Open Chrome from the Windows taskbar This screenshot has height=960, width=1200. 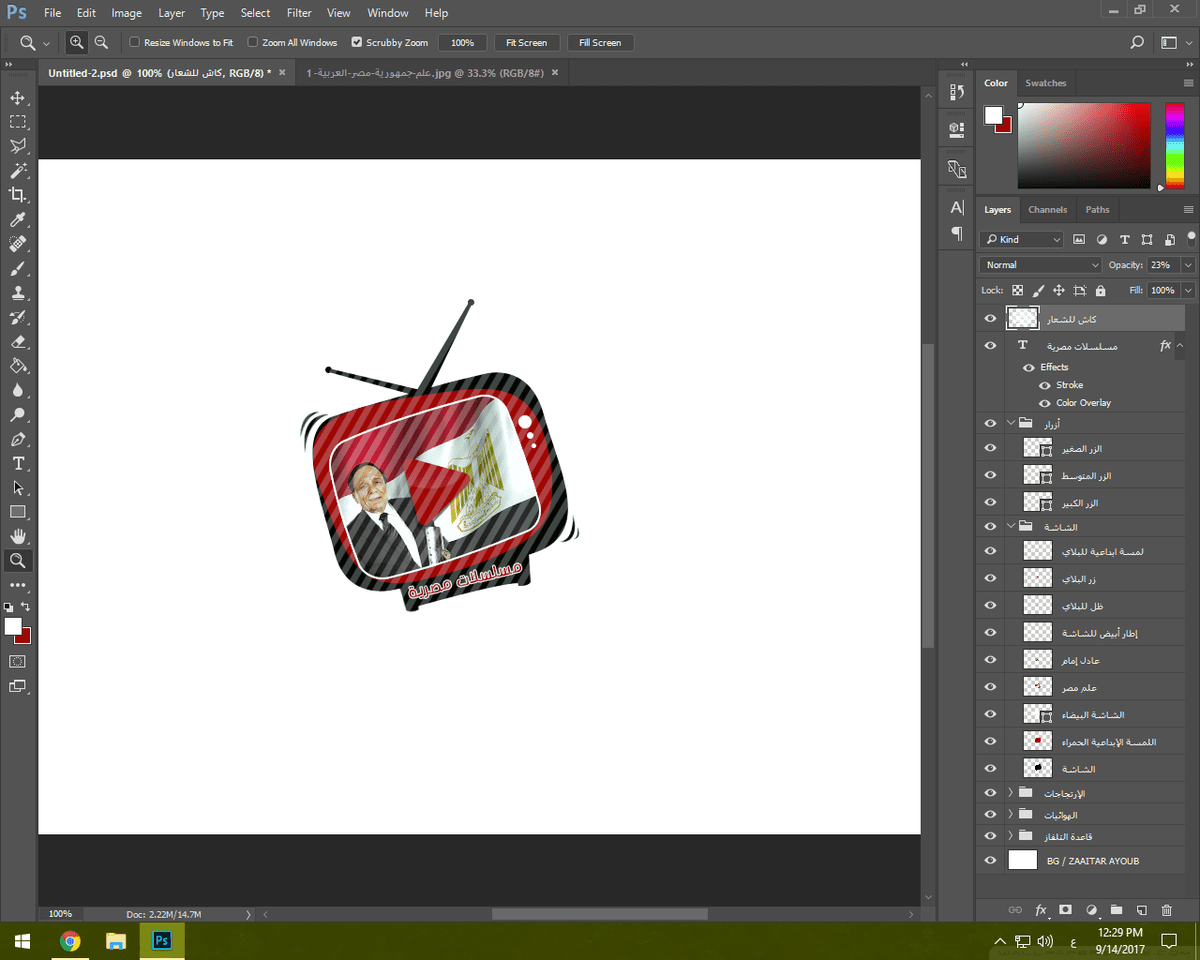tap(70, 941)
